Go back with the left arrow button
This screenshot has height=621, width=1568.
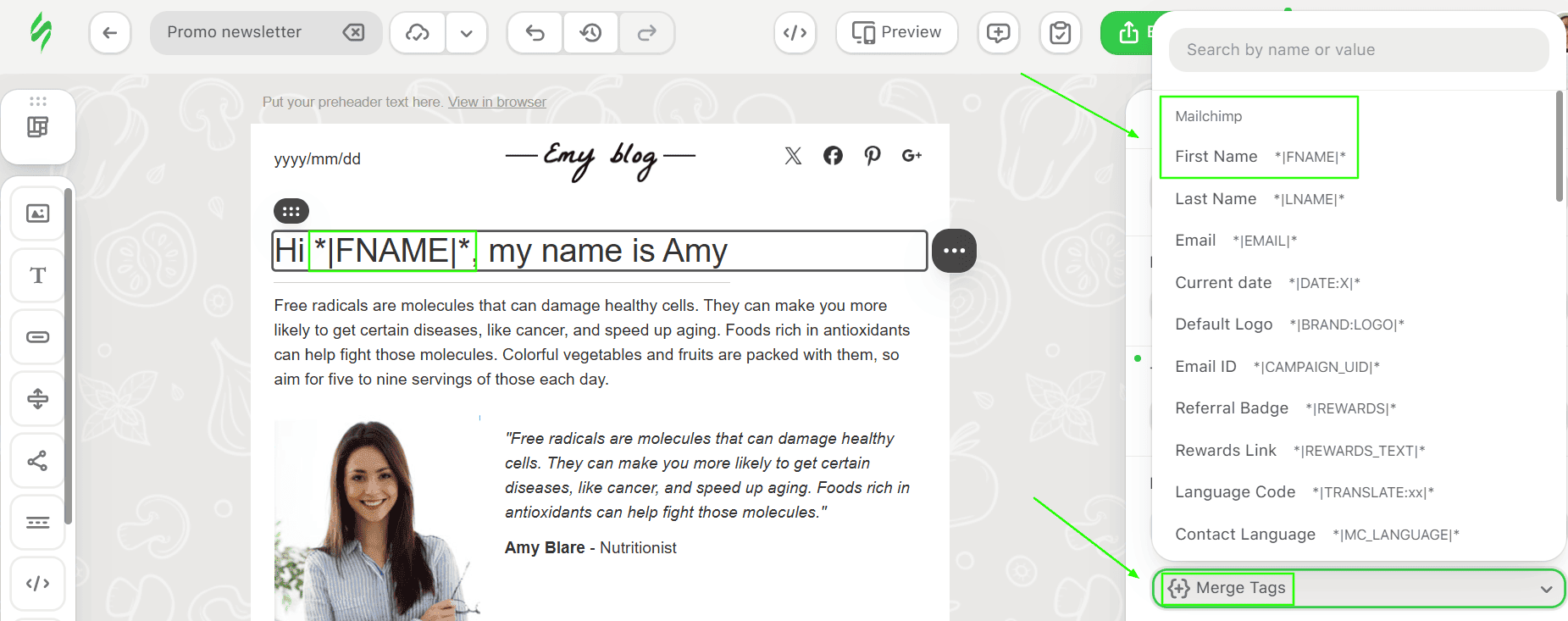click(x=110, y=33)
